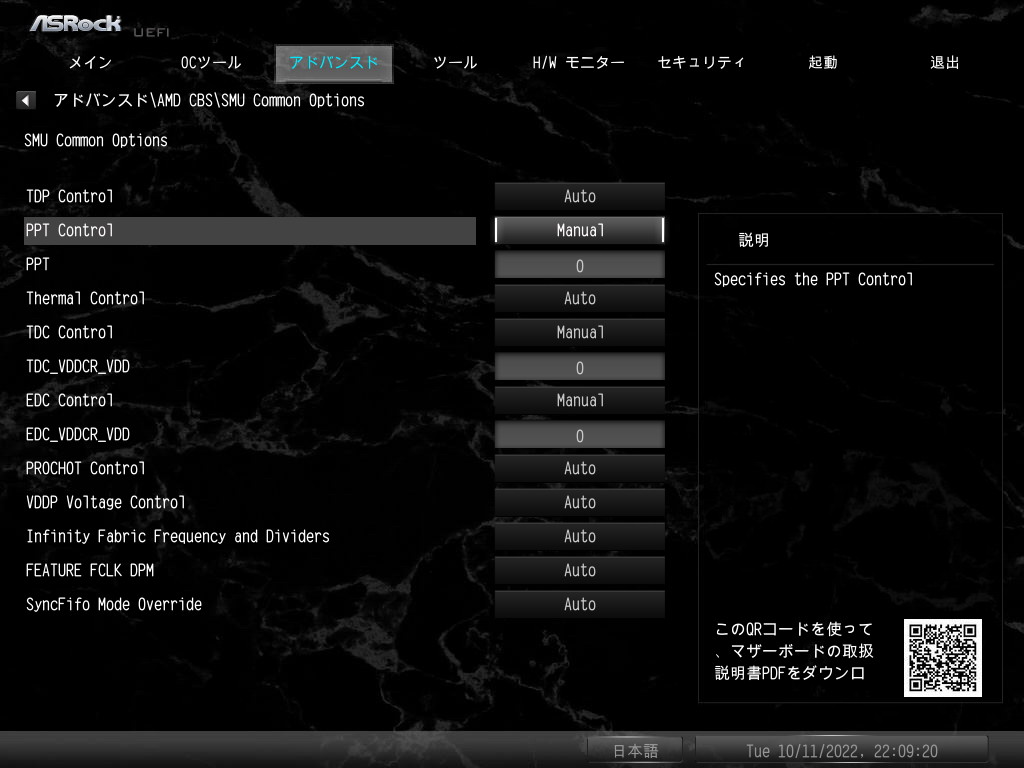Image resolution: width=1024 pixels, height=768 pixels.
Task: Switch to H/W モニター tab
Action: (578, 63)
